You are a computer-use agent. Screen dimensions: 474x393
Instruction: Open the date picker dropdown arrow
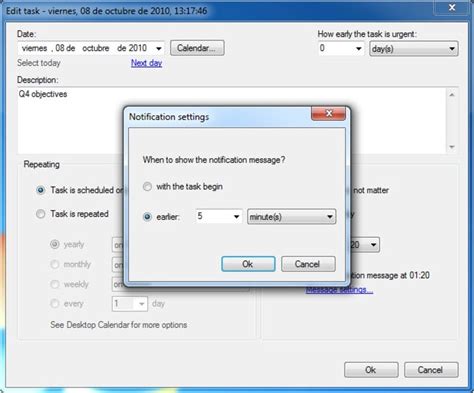point(159,49)
